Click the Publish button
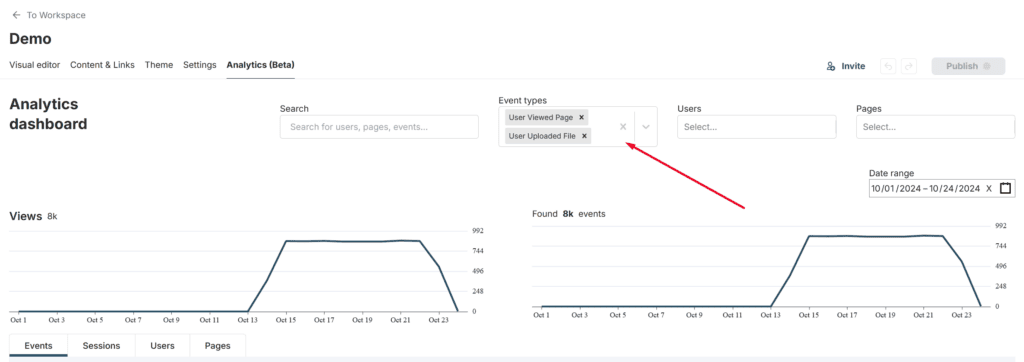The image size is (1024, 362). tap(968, 66)
